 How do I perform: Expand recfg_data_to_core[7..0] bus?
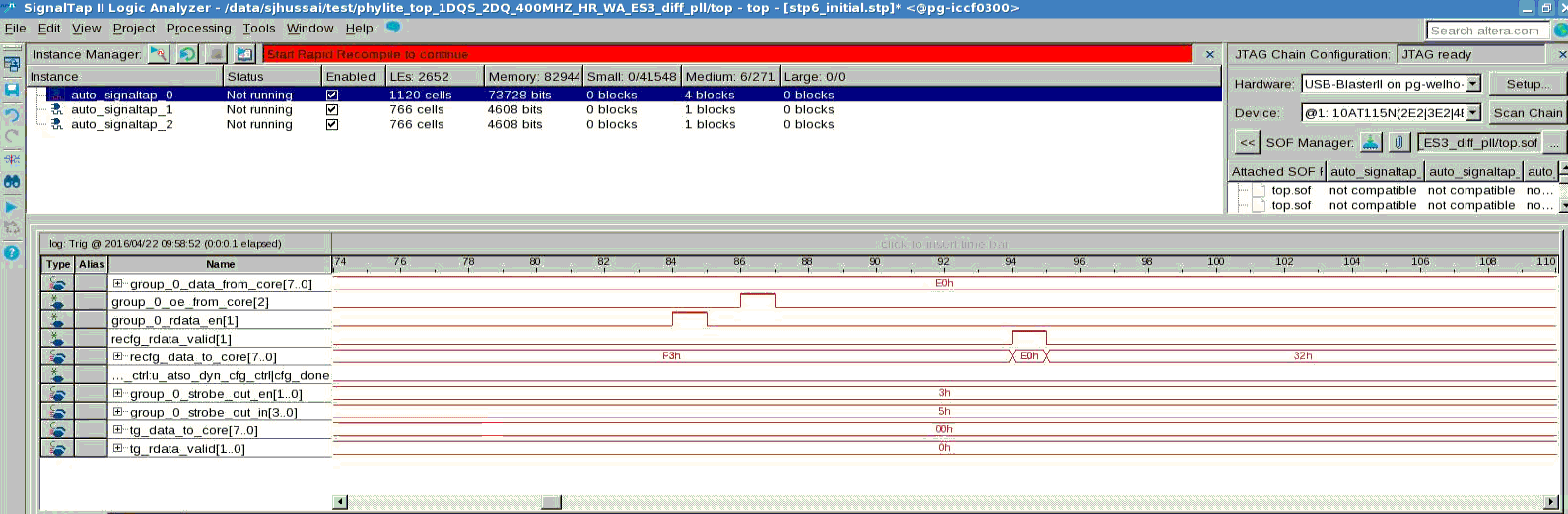pyautogui.click(x=117, y=356)
